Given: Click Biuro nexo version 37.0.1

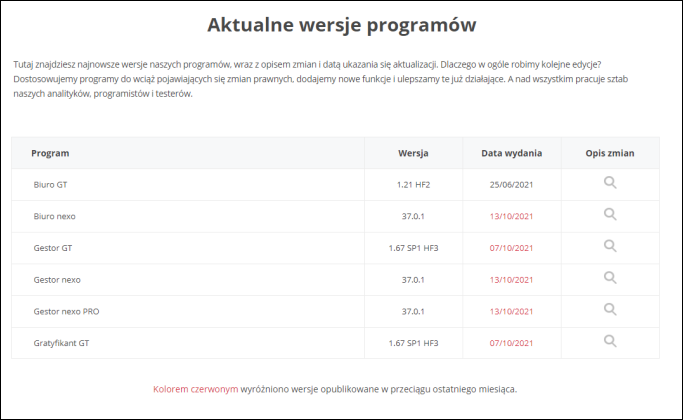Looking at the screenshot, I should click(x=413, y=217).
